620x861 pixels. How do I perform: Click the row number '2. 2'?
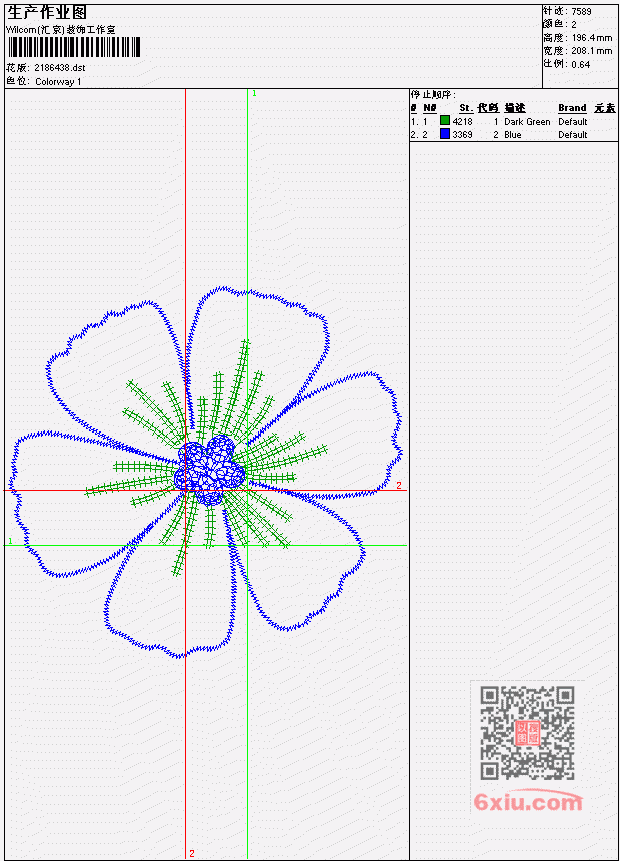pyautogui.click(x=419, y=135)
